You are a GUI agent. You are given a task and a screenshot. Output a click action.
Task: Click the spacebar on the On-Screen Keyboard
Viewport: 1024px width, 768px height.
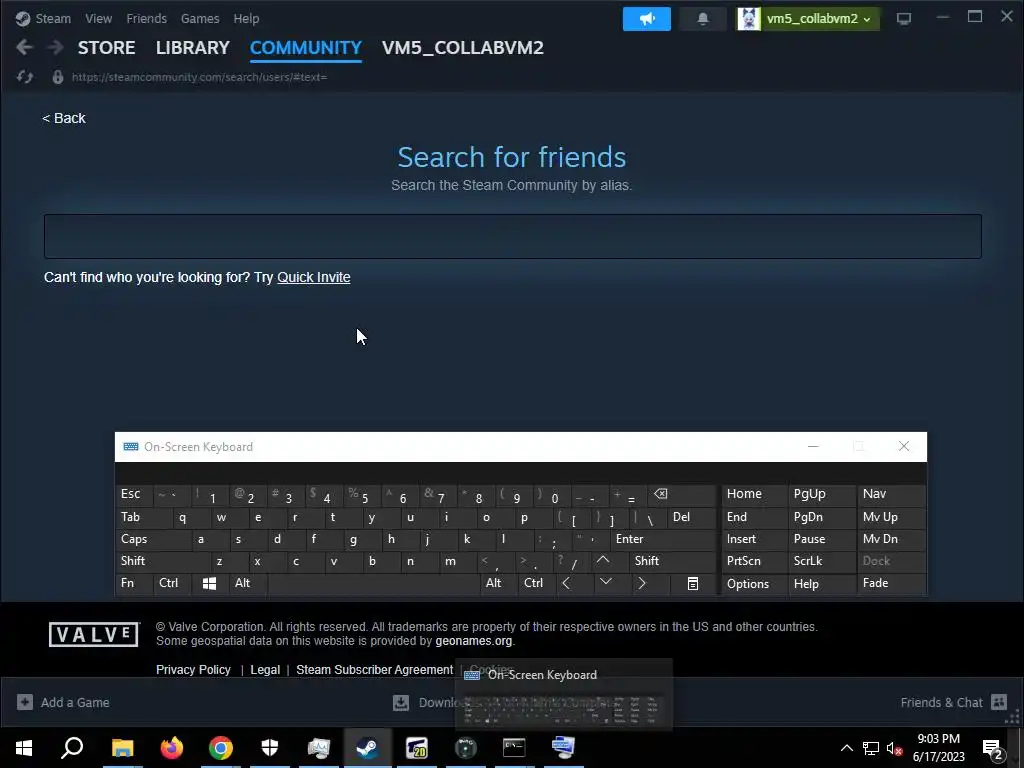pos(374,583)
